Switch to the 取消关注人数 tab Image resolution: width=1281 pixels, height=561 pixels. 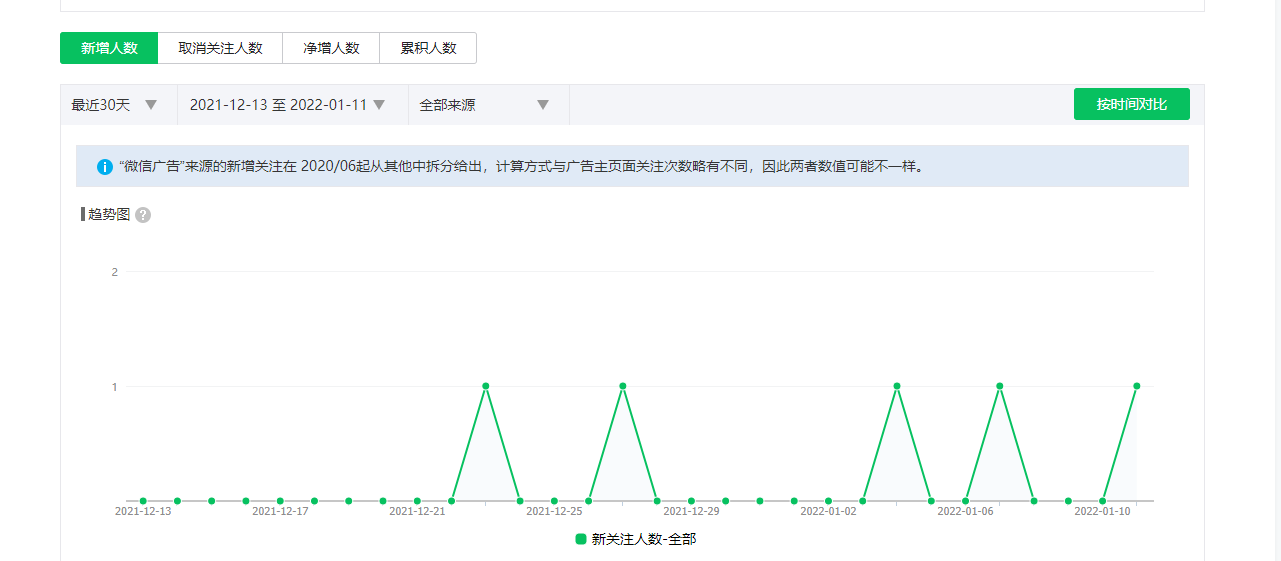tap(220, 48)
